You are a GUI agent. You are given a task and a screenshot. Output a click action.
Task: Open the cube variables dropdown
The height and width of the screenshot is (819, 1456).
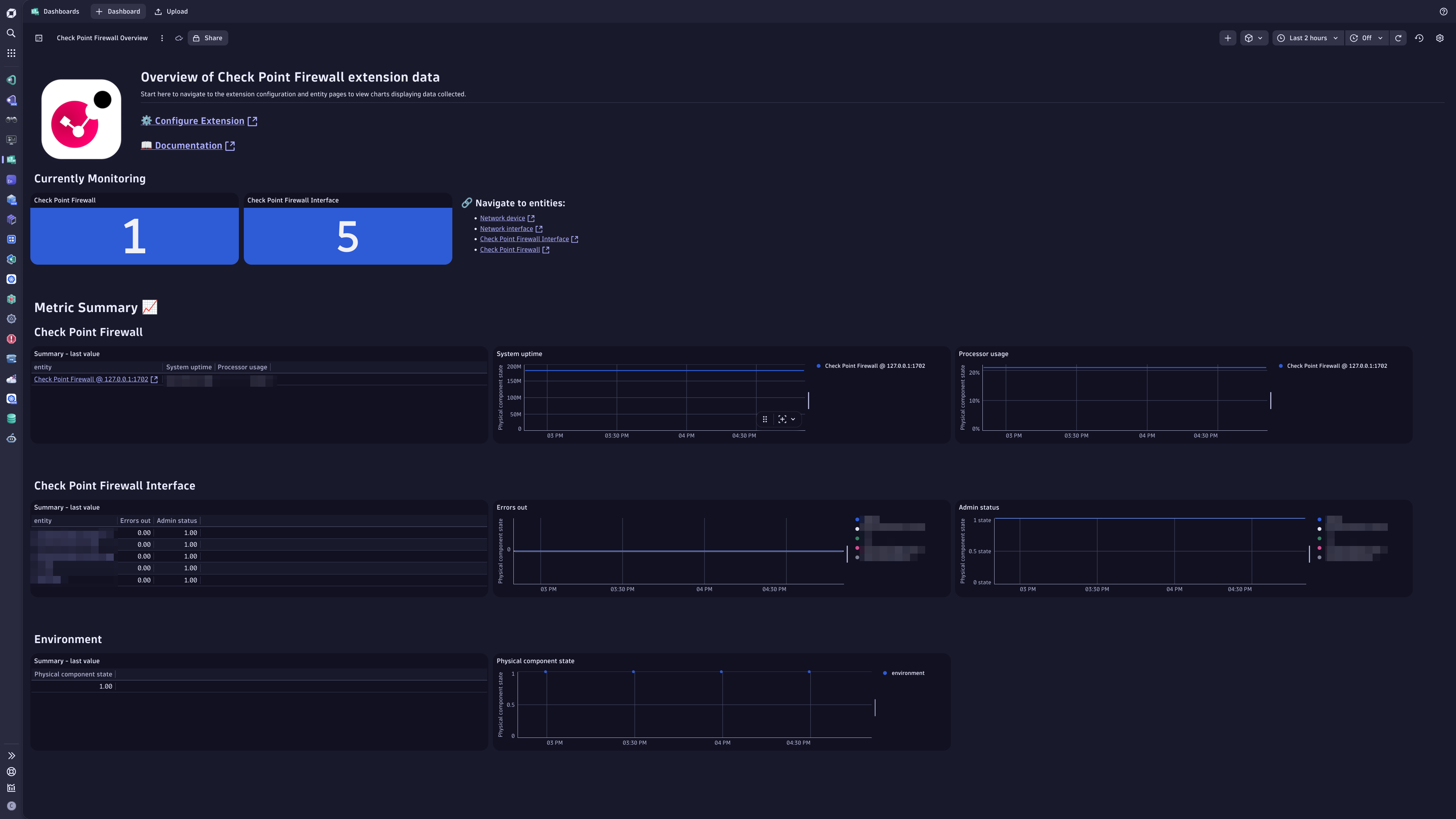[1254, 38]
